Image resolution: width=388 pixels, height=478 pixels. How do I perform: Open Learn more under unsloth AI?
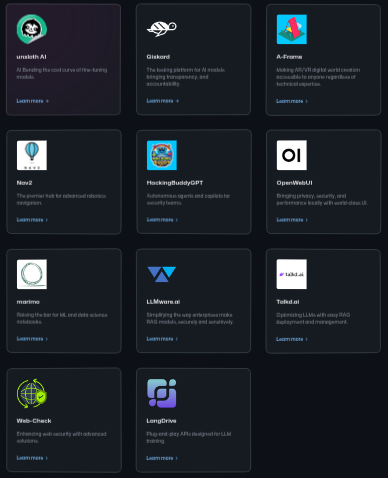(x=33, y=101)
